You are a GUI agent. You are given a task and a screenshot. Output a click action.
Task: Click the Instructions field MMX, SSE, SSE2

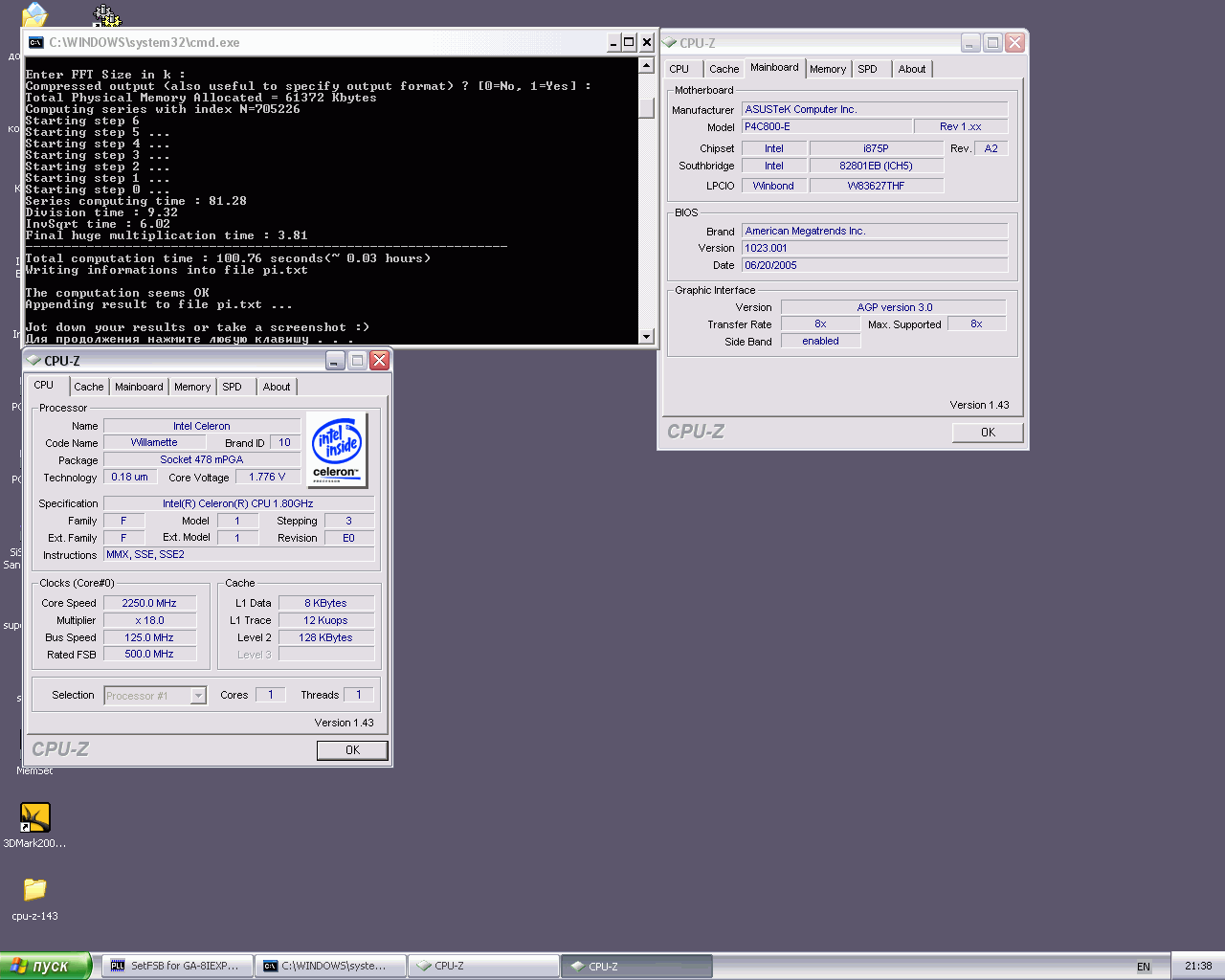click(239, 555)
